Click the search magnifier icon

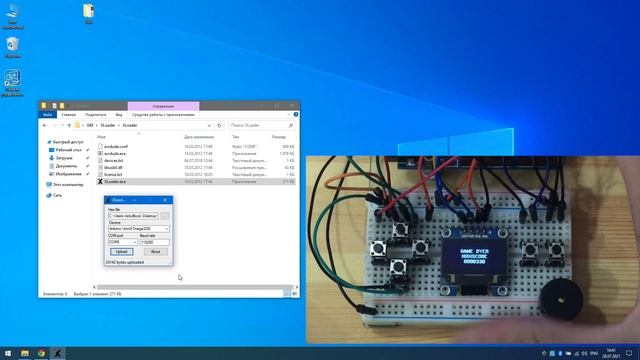291,125
